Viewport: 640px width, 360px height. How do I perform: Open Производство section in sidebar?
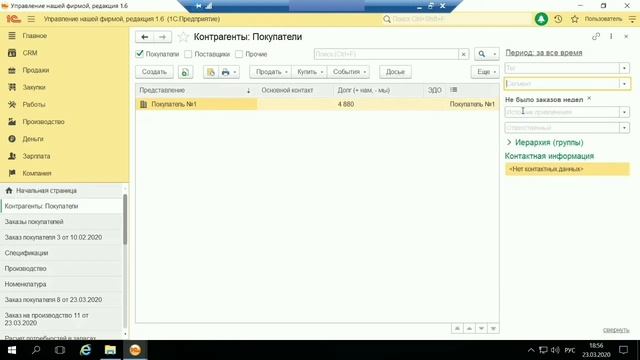[x=43, y=122]
